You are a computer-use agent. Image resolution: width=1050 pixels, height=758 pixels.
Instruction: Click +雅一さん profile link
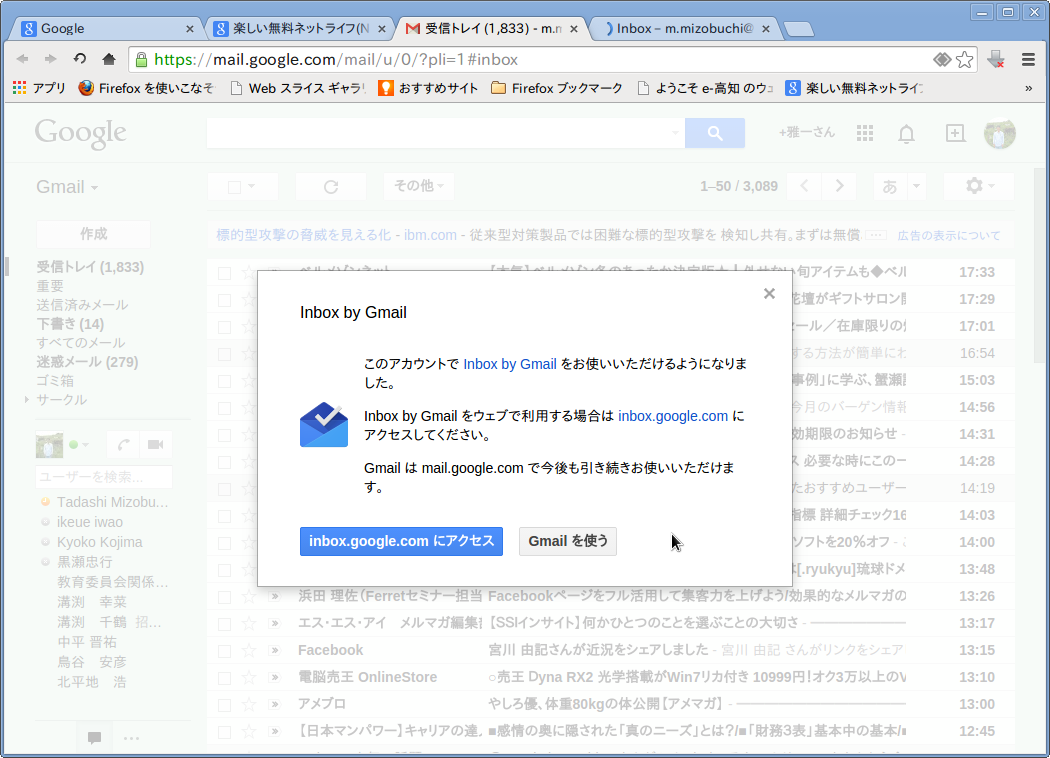[x=806, y=133]
